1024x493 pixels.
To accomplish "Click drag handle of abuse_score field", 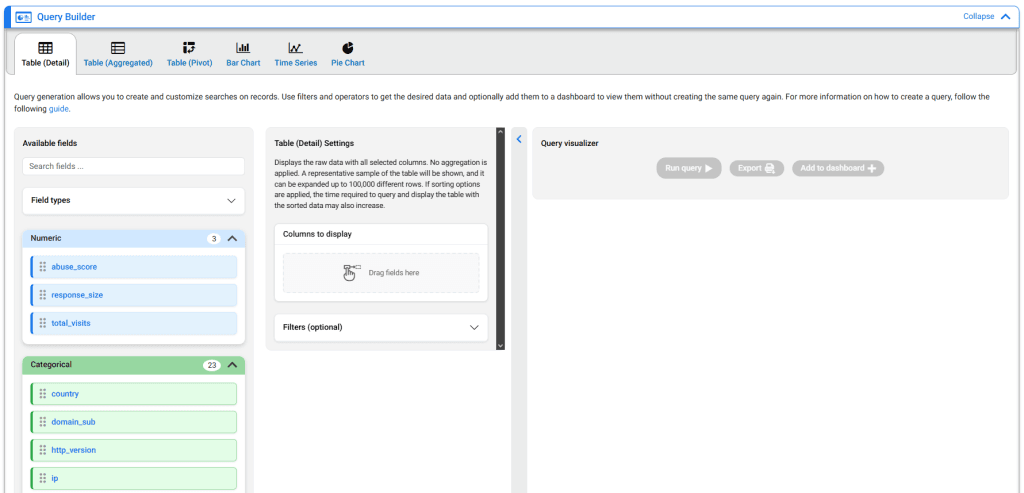I will pyautogui.click(x=42, y=266).
